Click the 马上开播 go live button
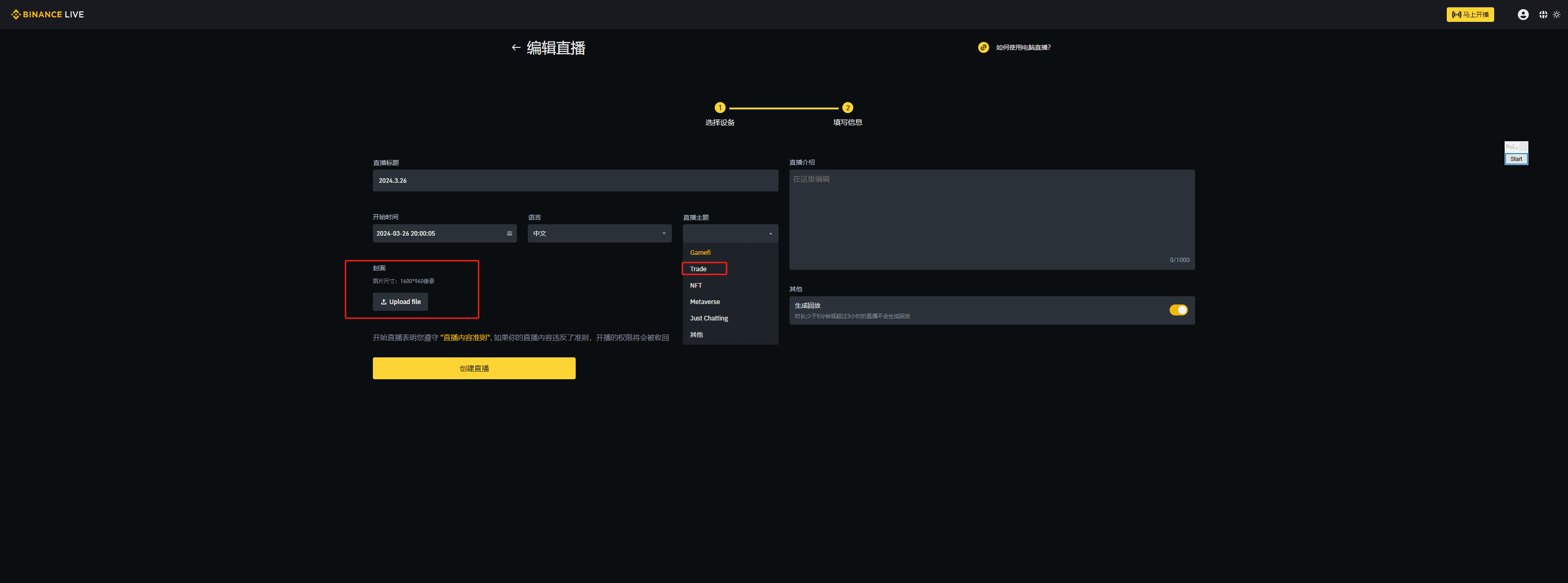Screen dimensions: 1568x583 [1470, 15]
